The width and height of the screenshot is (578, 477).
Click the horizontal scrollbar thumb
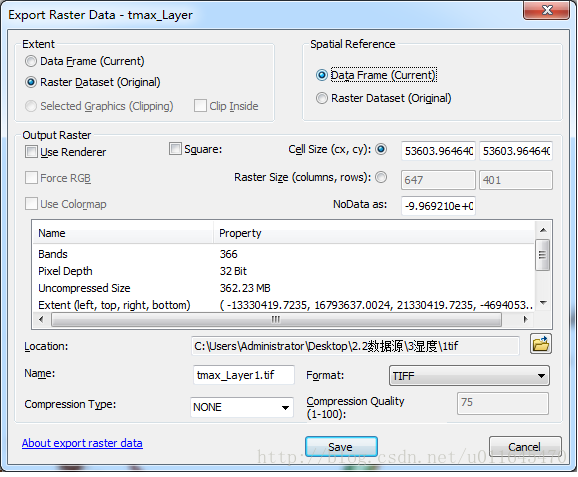click(x=276, y=319)
